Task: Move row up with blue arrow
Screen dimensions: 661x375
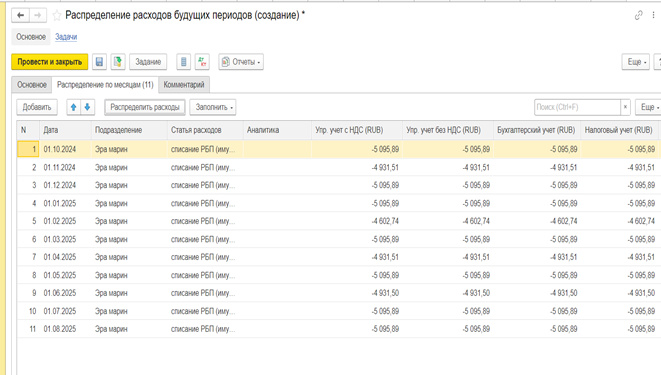Action: click(73, 107)
